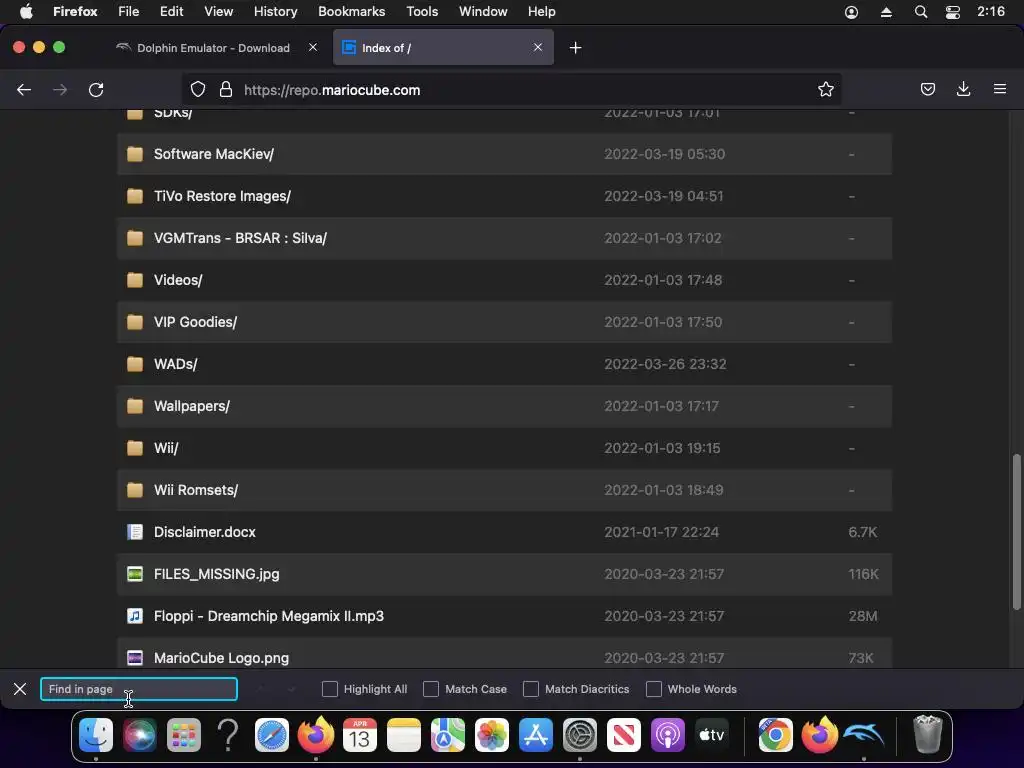Open Photos from the dock

click(492, 735)
